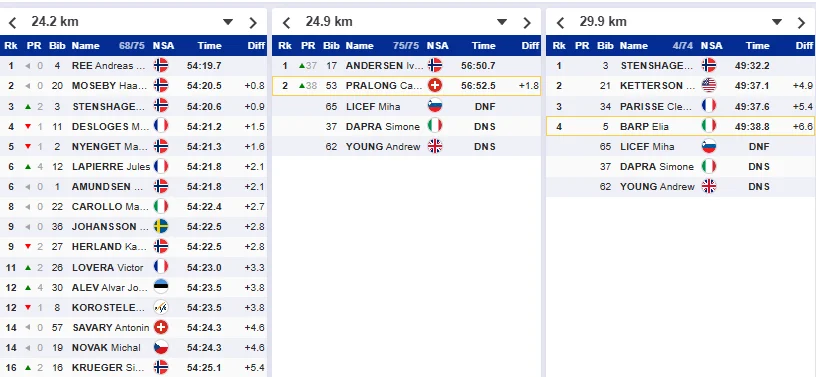Screen dimensions: 816x377
Task: Click the 29.9 km split title
Action: point(603,22)
